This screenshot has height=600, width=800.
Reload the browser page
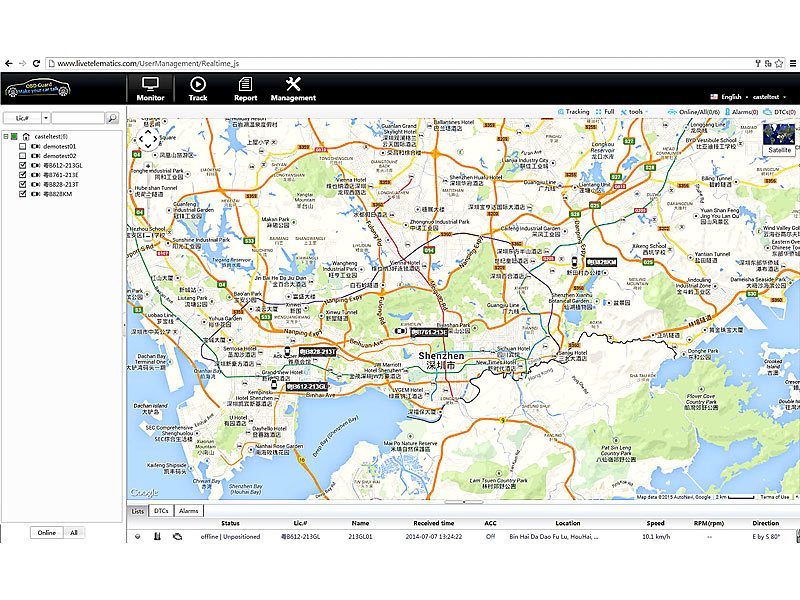[x=36, y=63]
